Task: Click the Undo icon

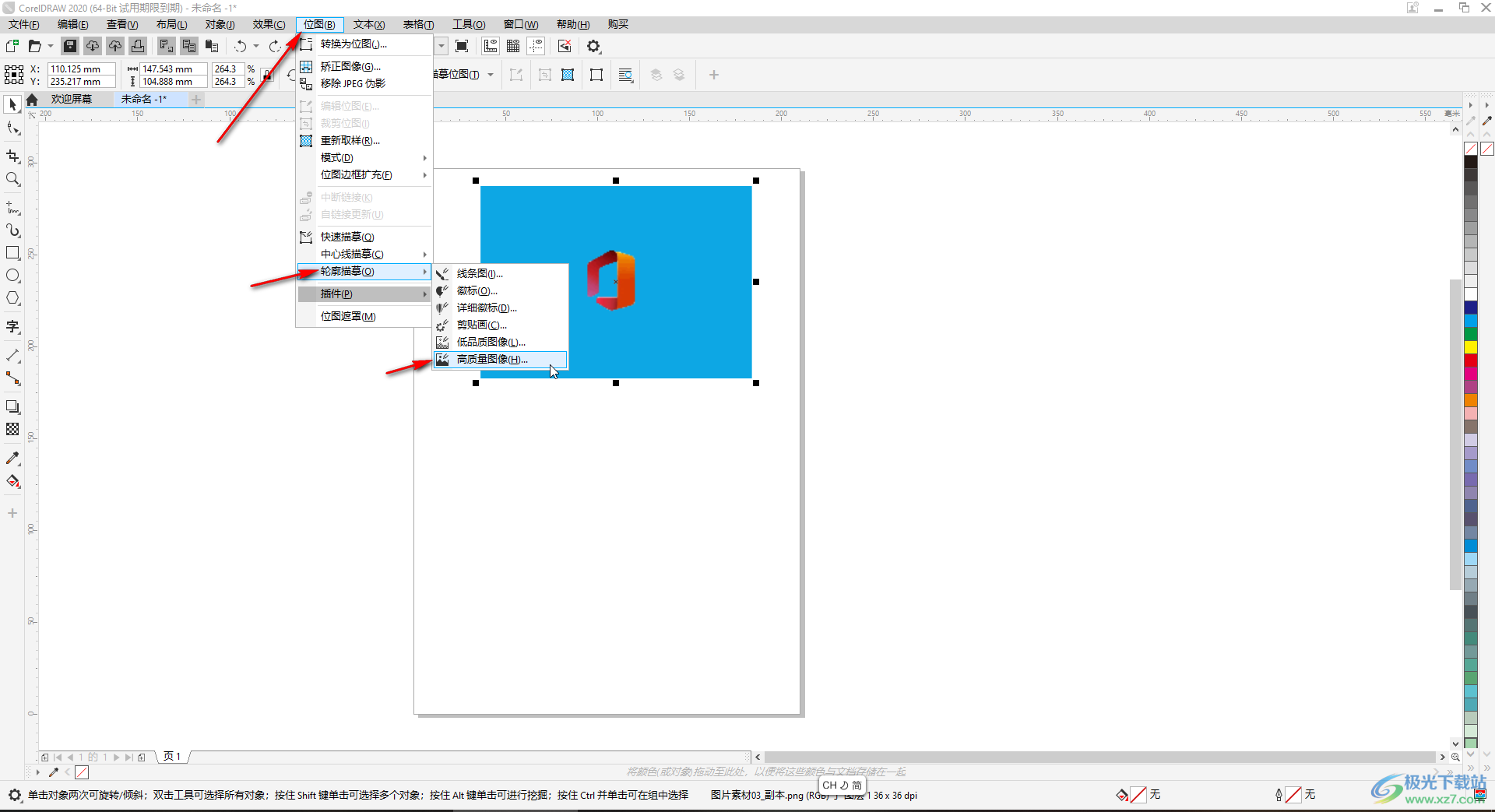Action: coord(241,46)
